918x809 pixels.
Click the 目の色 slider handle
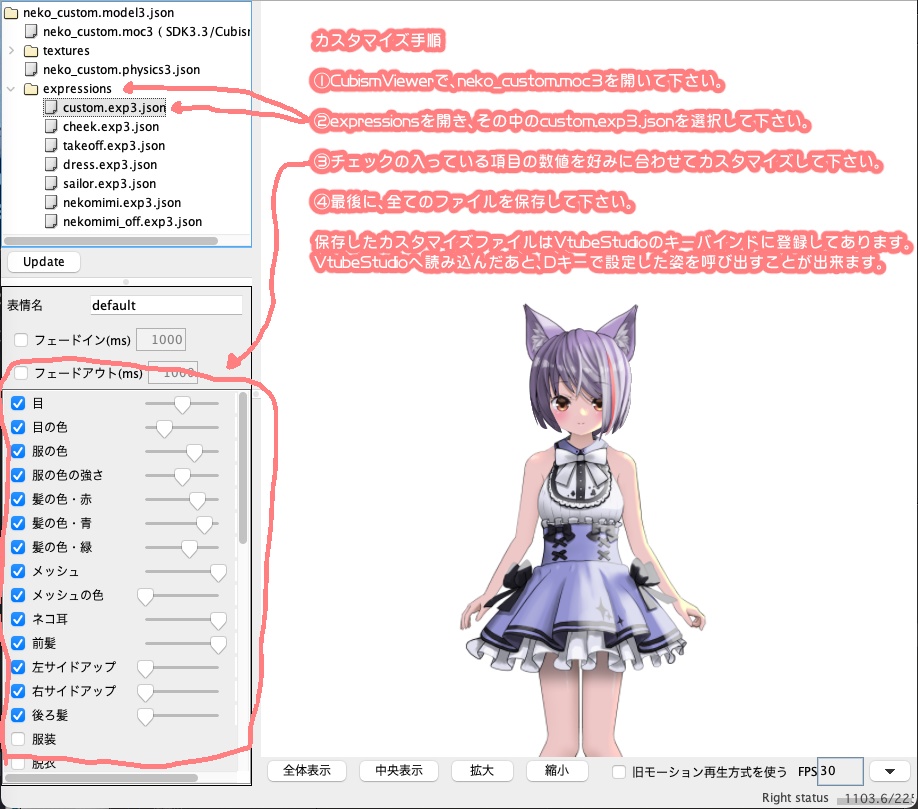164,429
